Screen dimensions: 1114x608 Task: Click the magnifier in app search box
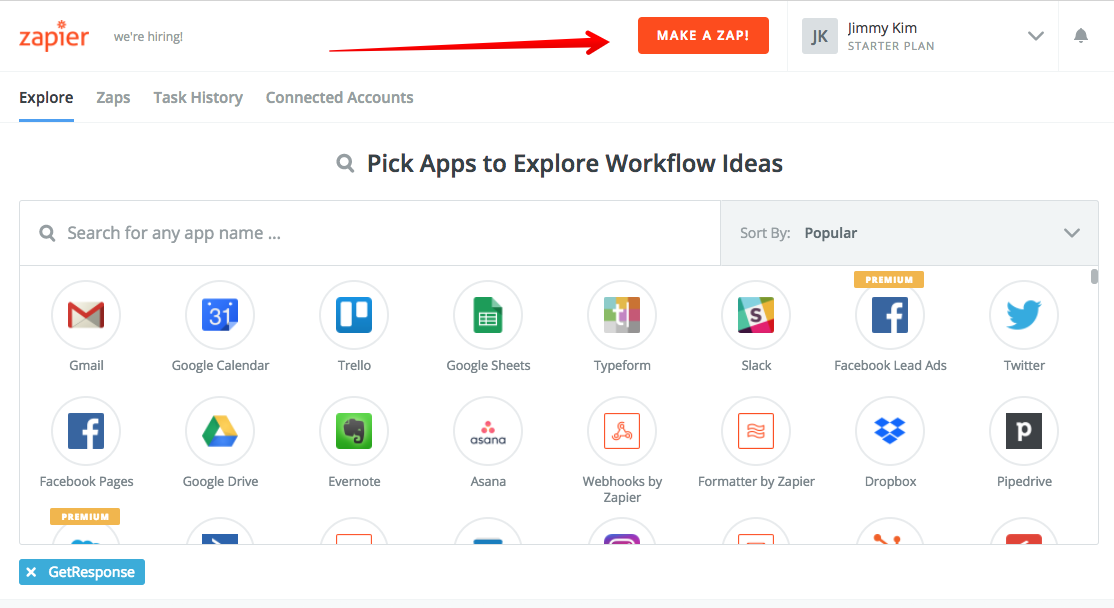tap(47, 233)
